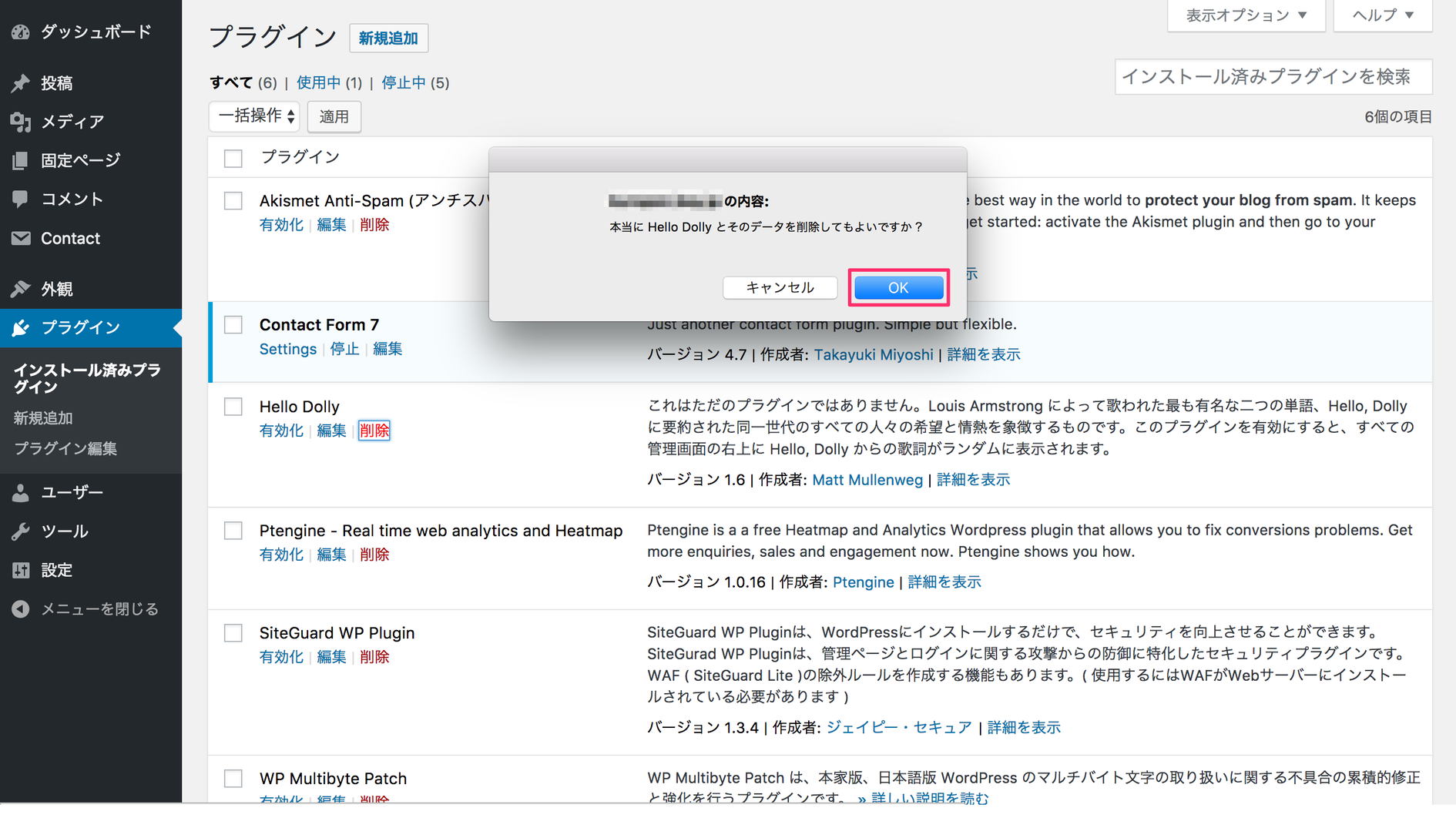Image resolution: width=1456 pixels, height=828 pixels.
Task: Click the 適用 apply button
Action: 334,116
